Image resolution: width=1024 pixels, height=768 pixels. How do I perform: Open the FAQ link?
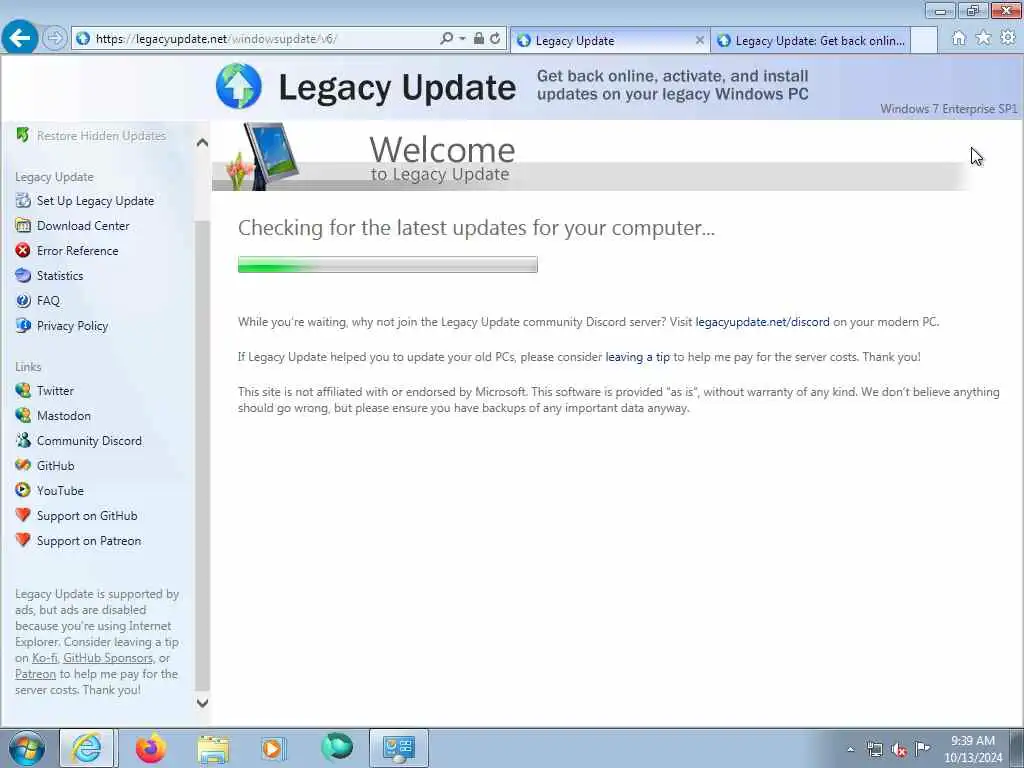[48, 301]
